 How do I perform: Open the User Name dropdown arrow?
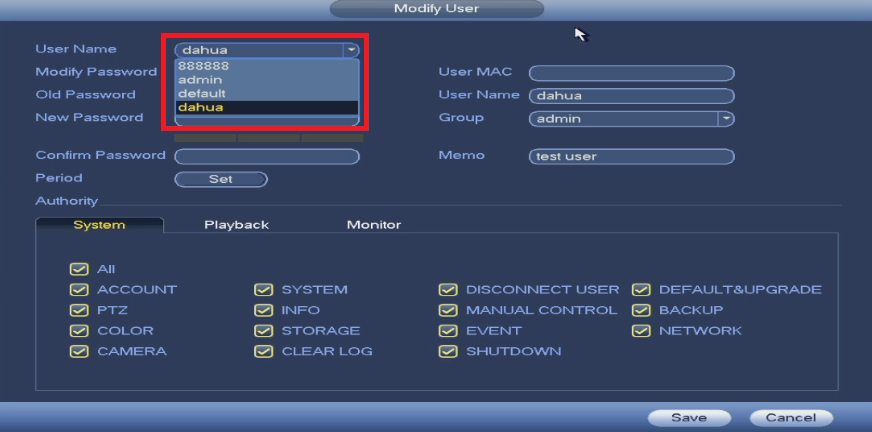pos(351,51)
